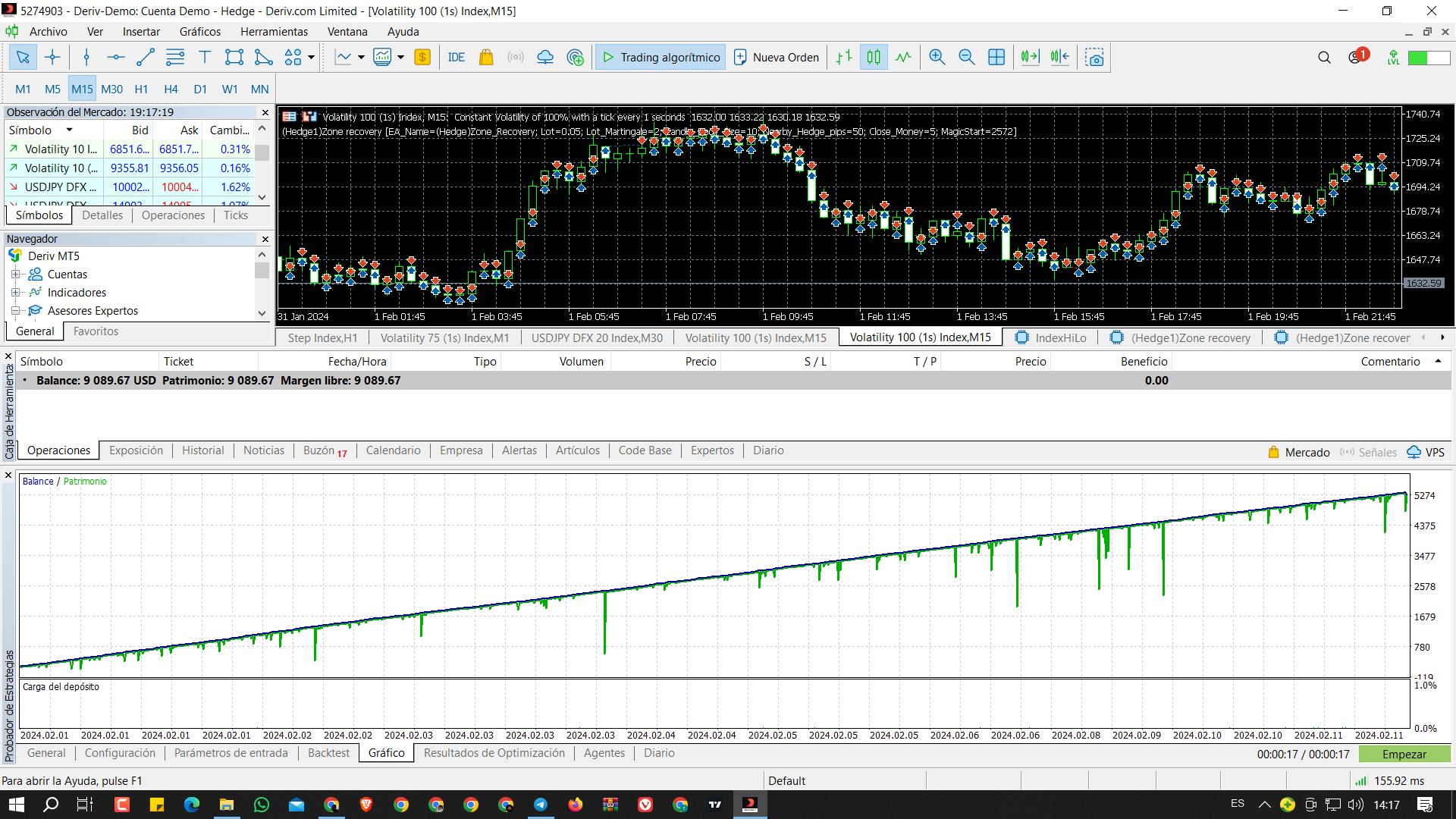This screenshot has width=1456, height=819.
Task: Collapse the Asesores Expertos tree node
Action: pos(15,311)
